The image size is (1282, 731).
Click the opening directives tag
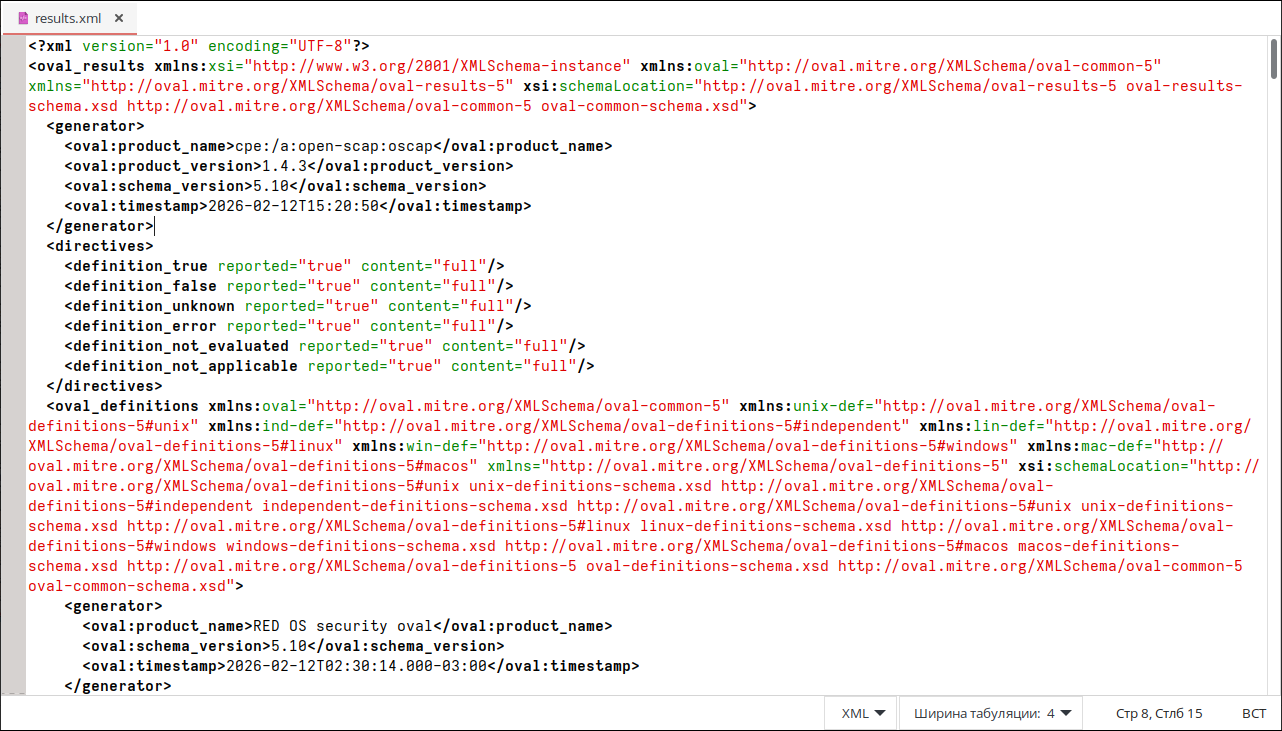pyautogui.click(x=100, y=246)
